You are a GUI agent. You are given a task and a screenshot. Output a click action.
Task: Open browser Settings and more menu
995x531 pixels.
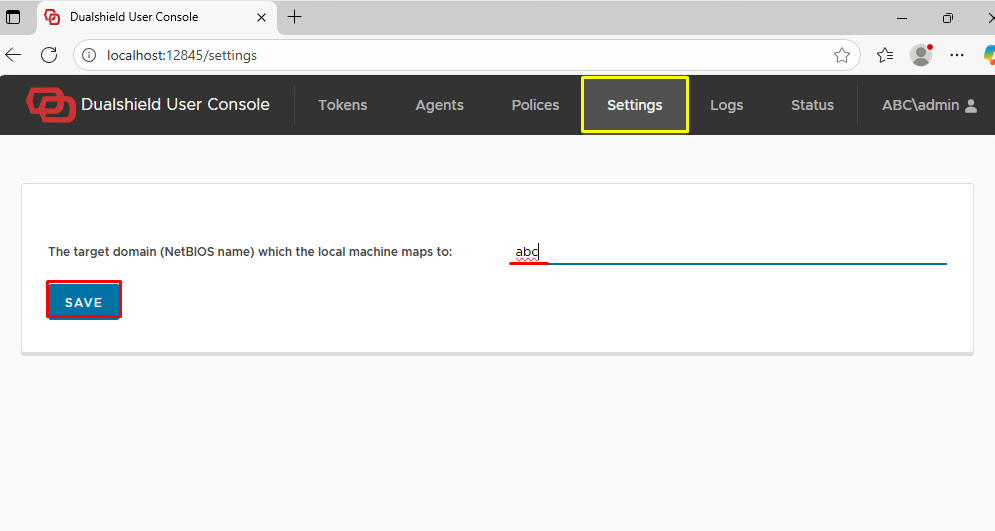click(957, 55)
